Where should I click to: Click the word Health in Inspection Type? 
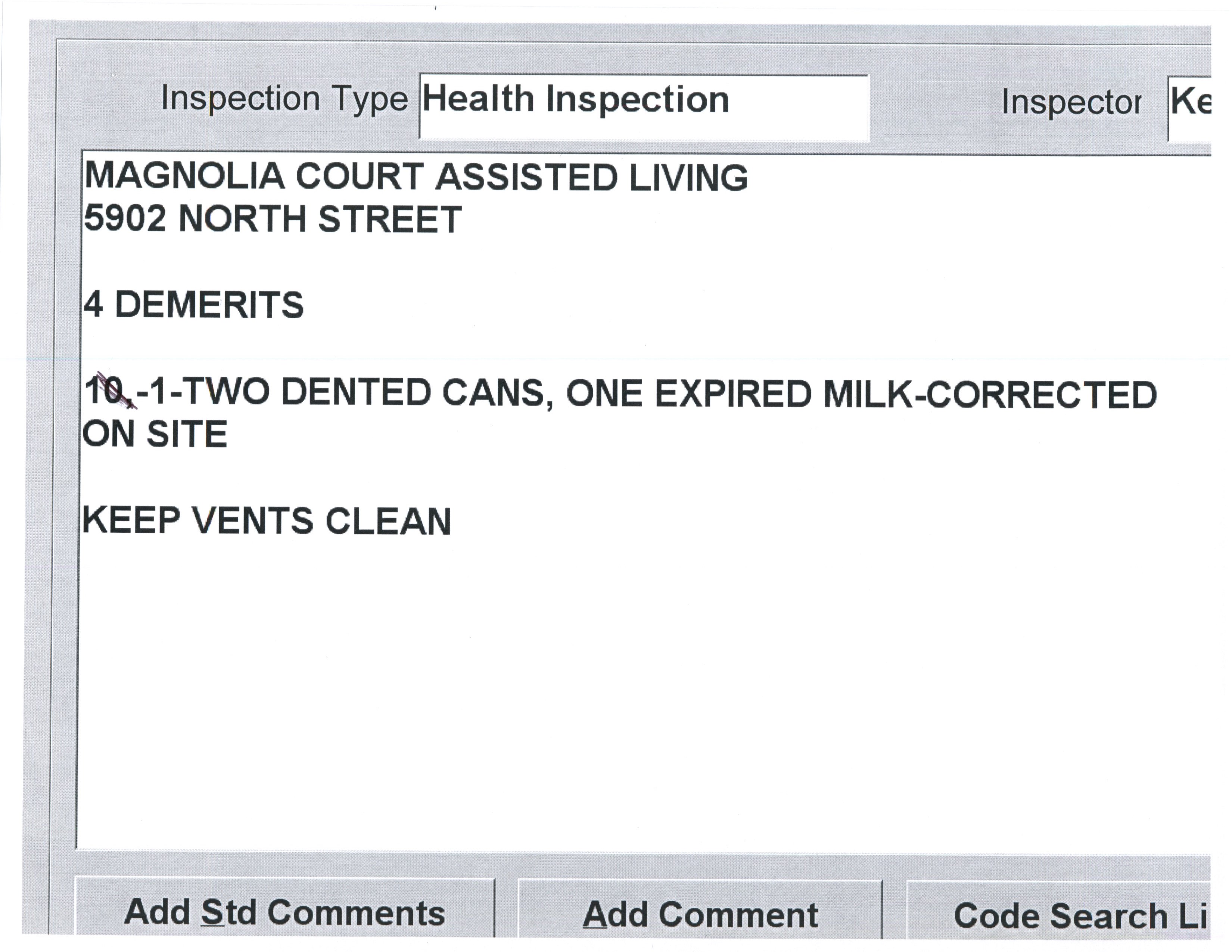tap(478, 100)
